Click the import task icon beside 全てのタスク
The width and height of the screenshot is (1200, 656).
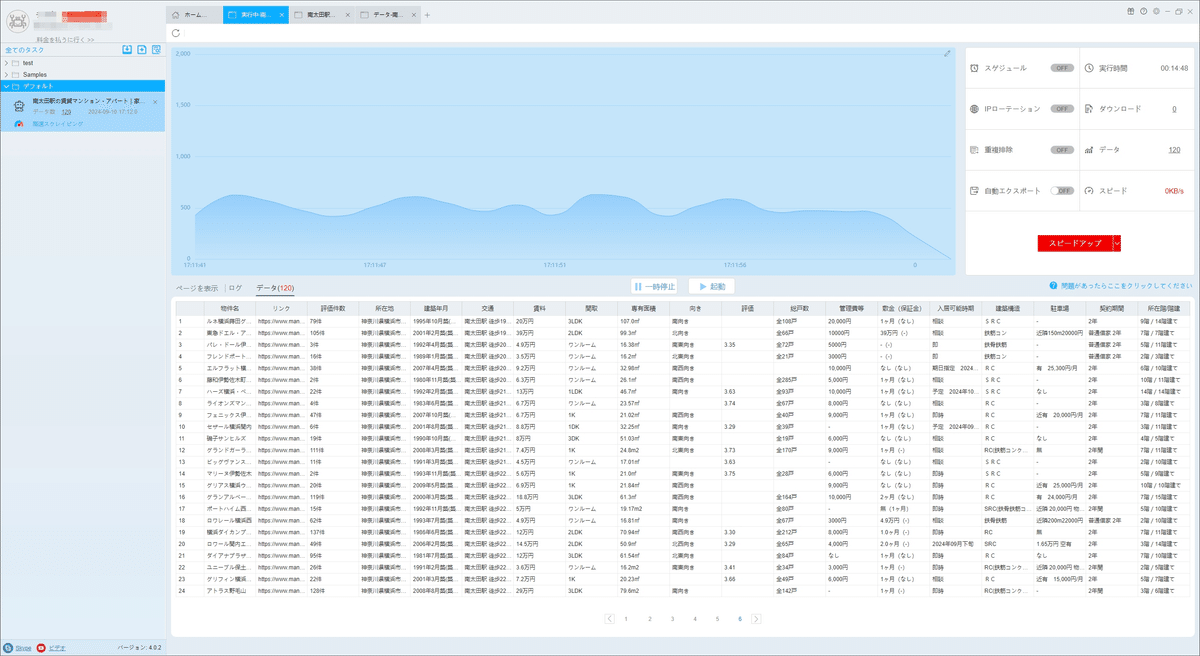click(x=127, y=49)
